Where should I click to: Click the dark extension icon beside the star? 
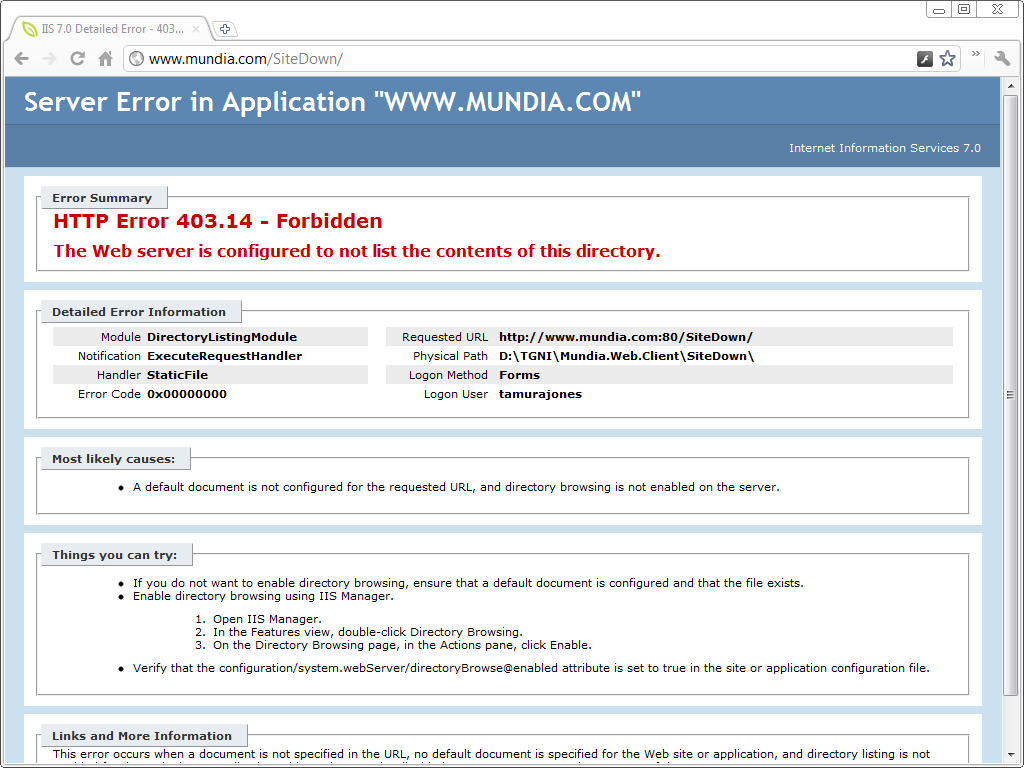pyautogui.click(x=925, y=59)
